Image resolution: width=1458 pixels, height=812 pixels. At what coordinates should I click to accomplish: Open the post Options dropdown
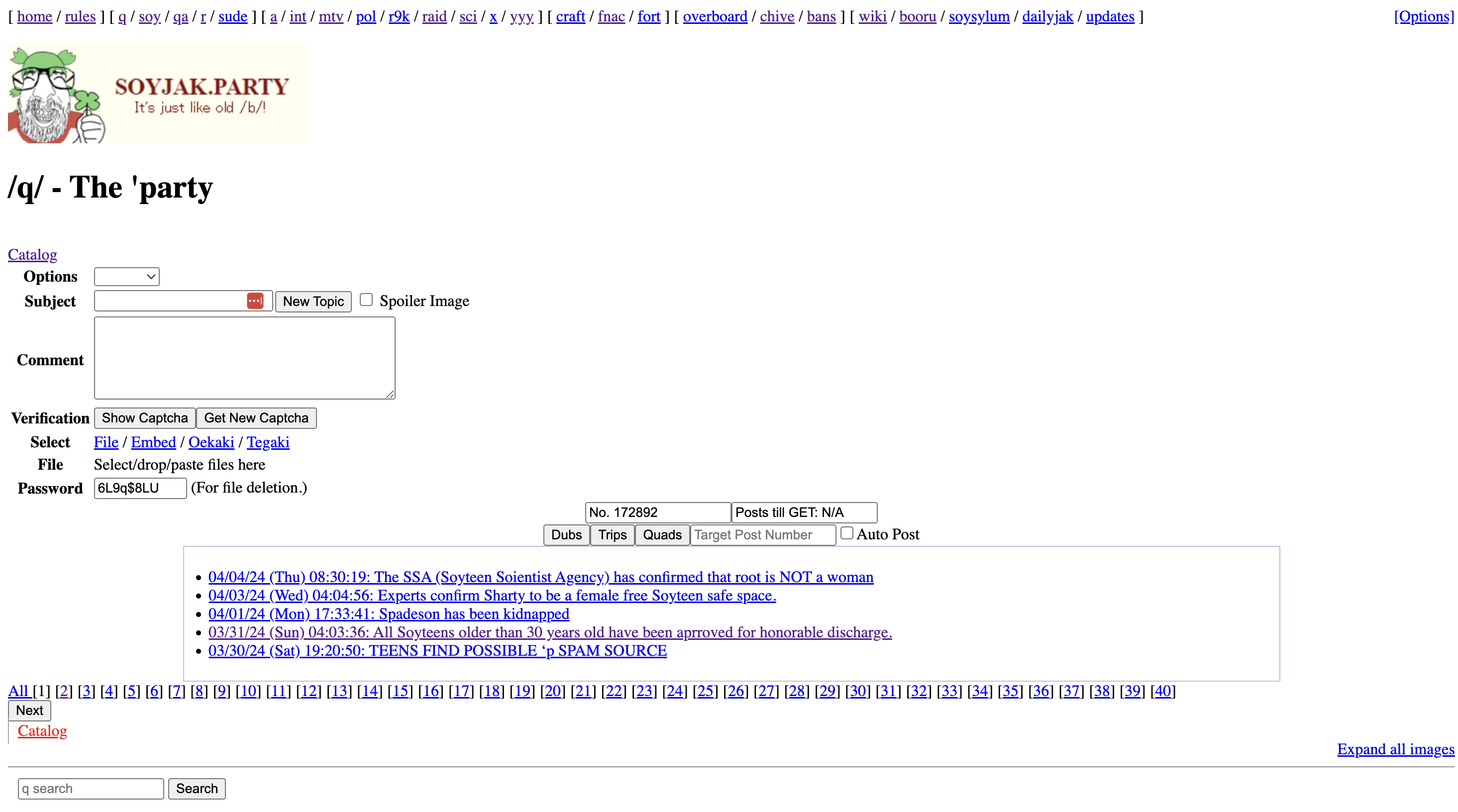(x=126, y=277)
